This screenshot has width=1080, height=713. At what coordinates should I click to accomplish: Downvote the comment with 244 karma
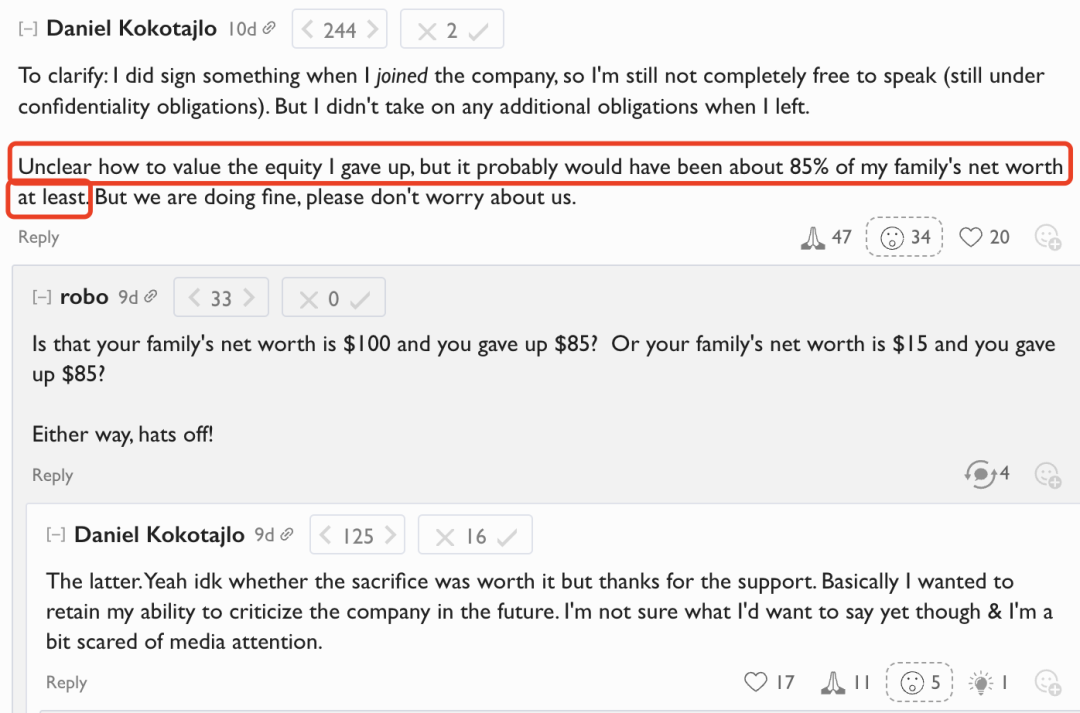[308, 30]
